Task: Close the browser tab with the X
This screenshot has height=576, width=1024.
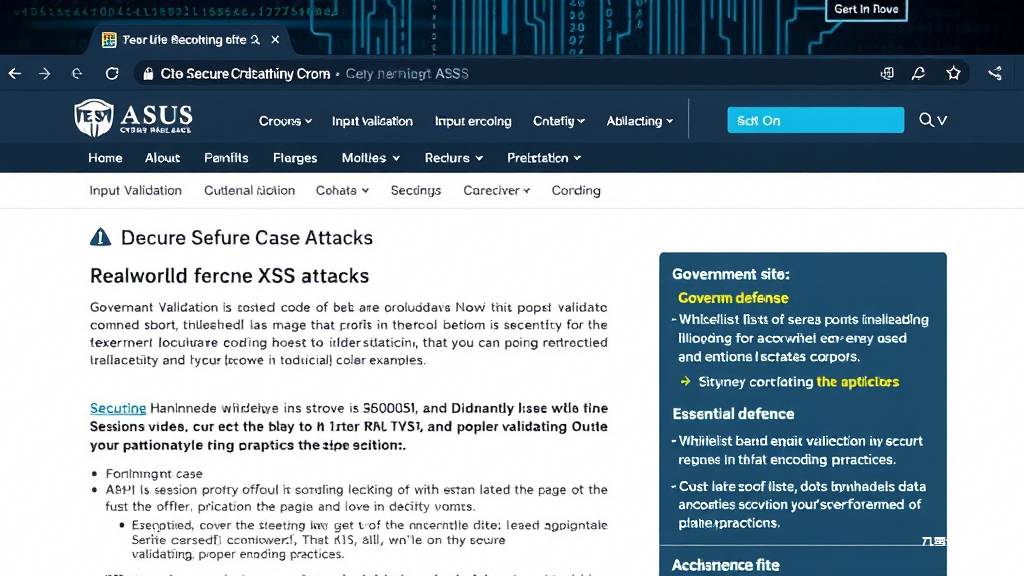Action: (275, 40)
